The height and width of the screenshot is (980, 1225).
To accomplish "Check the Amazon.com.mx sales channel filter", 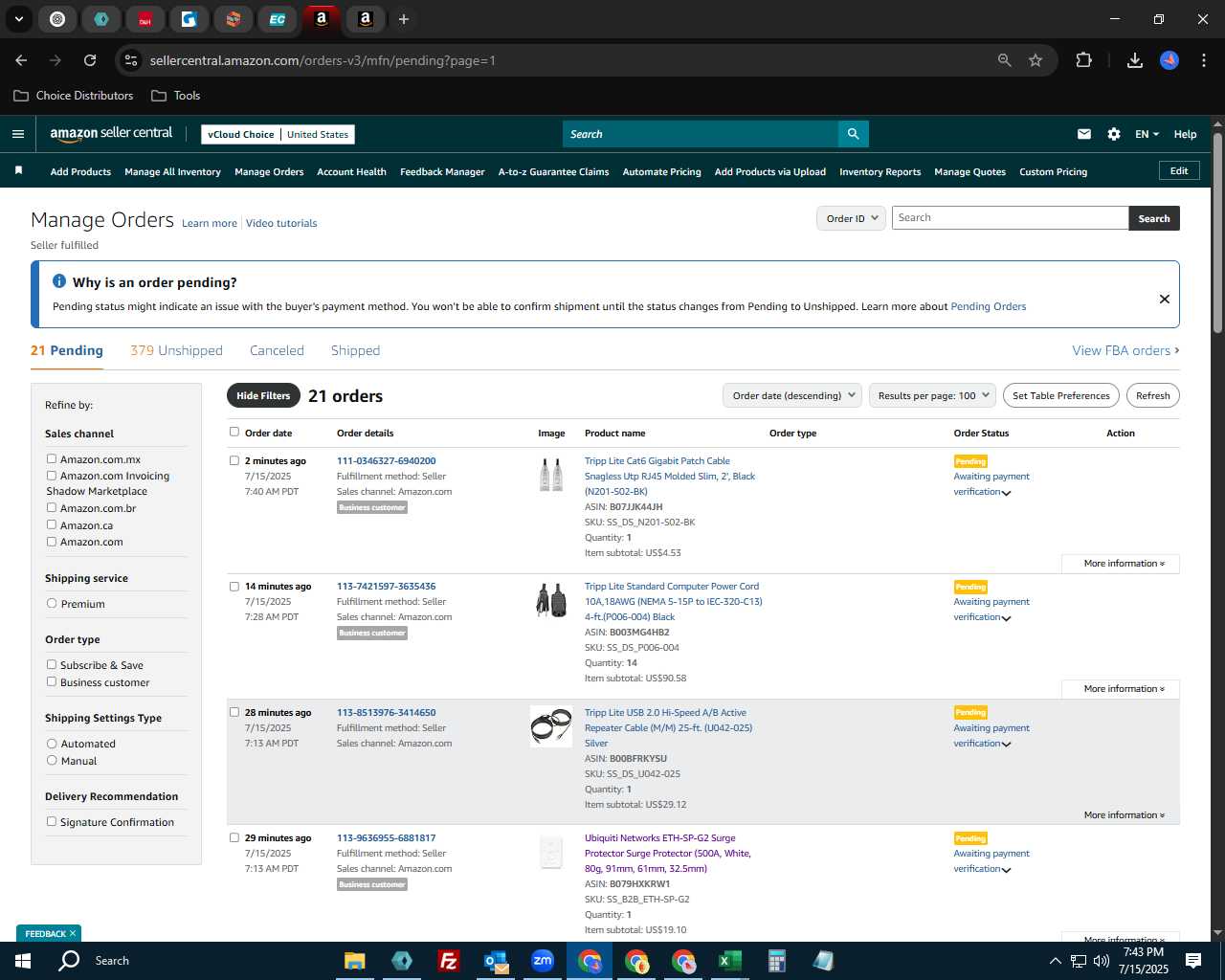I will 52,459.
